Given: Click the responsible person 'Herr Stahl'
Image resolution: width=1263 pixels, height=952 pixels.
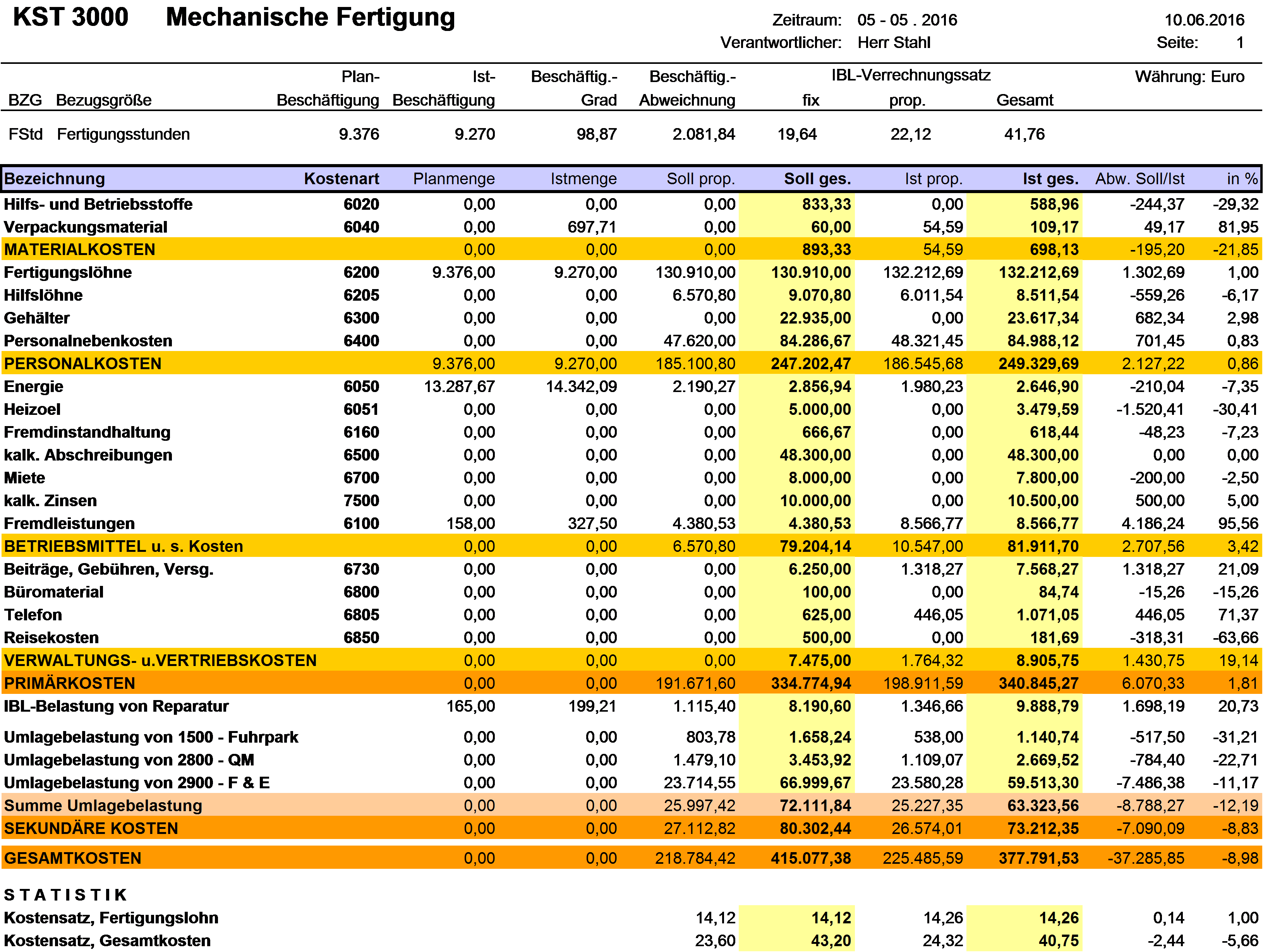Looking at the screenshot, I should 894,42.
